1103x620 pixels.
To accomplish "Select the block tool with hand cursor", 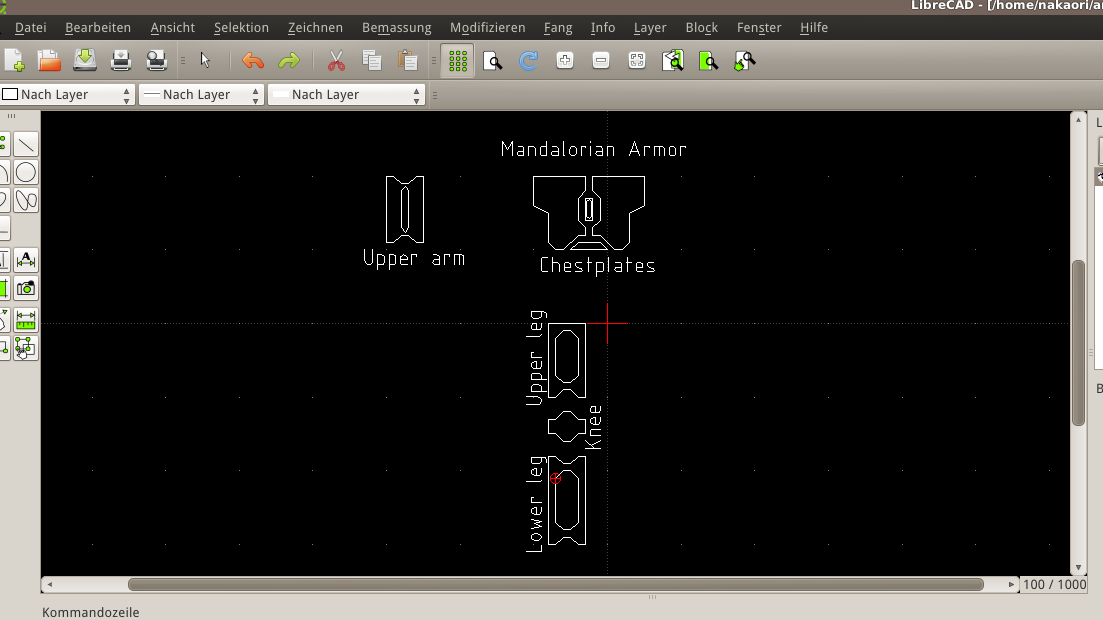I will (x=26, y=348).
